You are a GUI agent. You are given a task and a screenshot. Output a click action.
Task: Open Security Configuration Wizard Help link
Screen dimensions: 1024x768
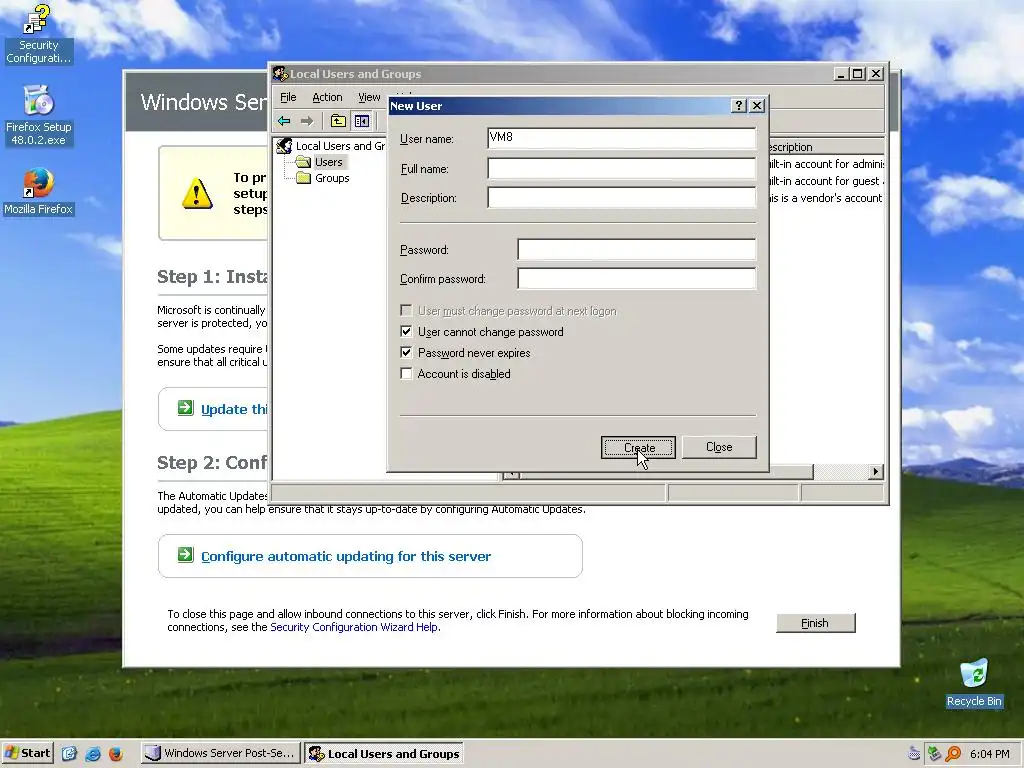coord(354,627)
